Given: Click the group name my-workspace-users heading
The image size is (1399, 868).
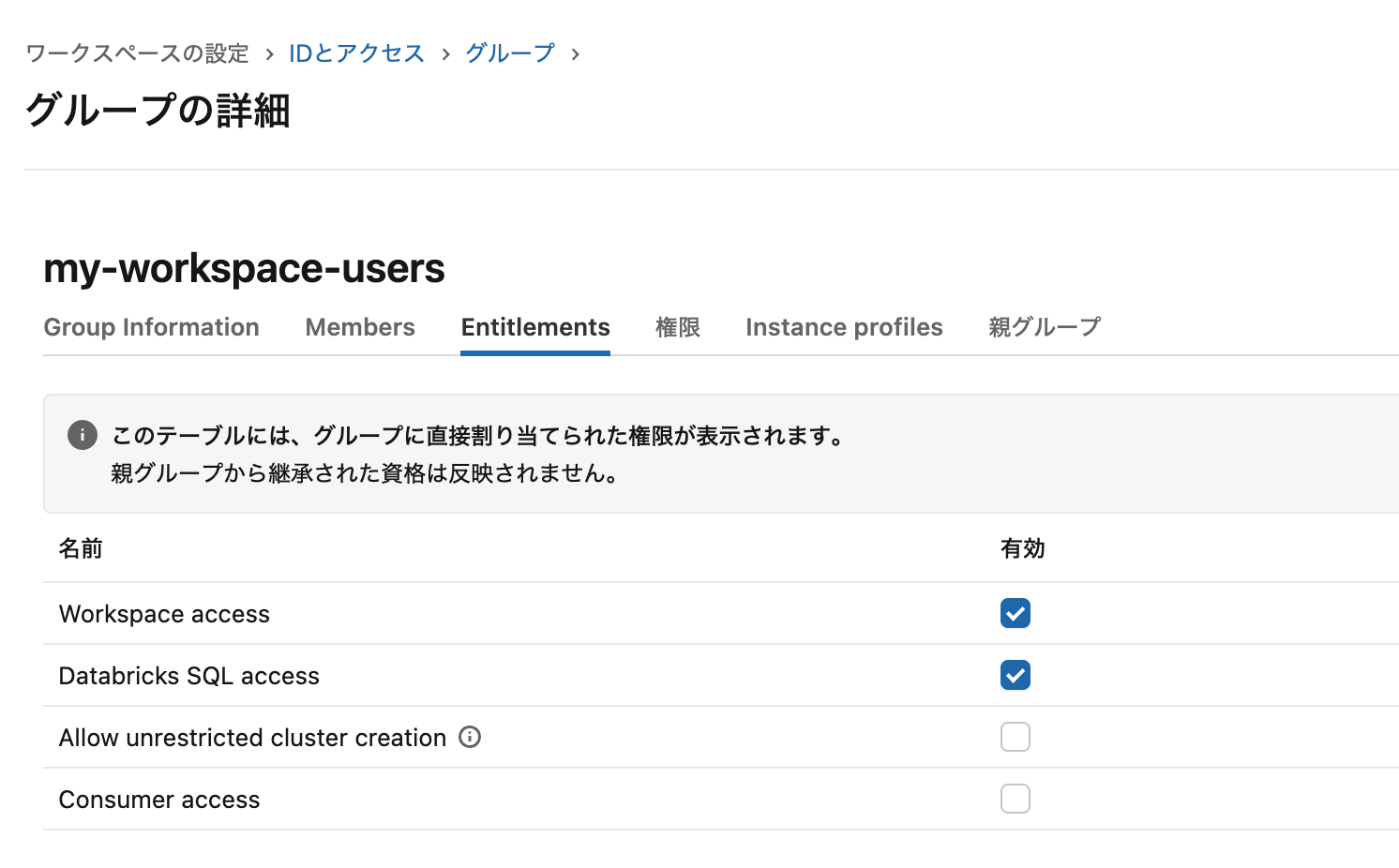Looking at the screenshot, I should coord(244,269).
